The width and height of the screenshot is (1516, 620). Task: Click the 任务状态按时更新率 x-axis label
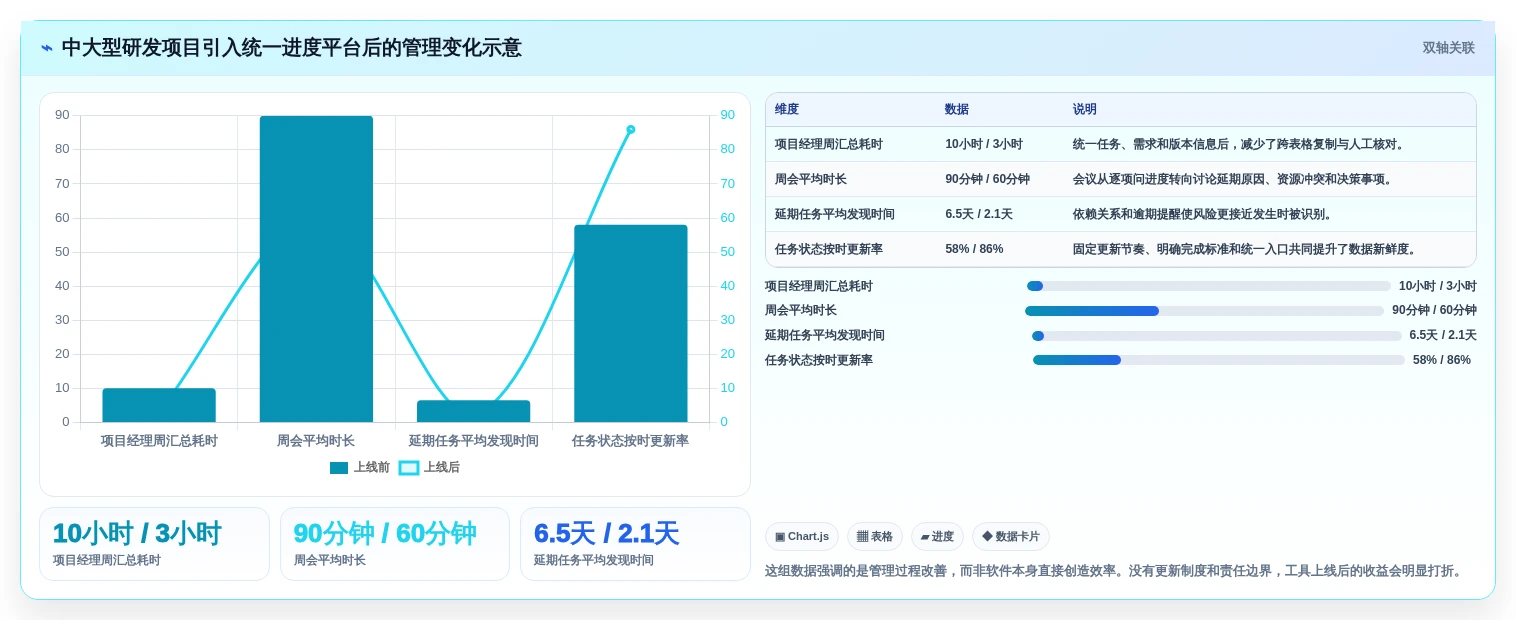[x=631, y=440]
